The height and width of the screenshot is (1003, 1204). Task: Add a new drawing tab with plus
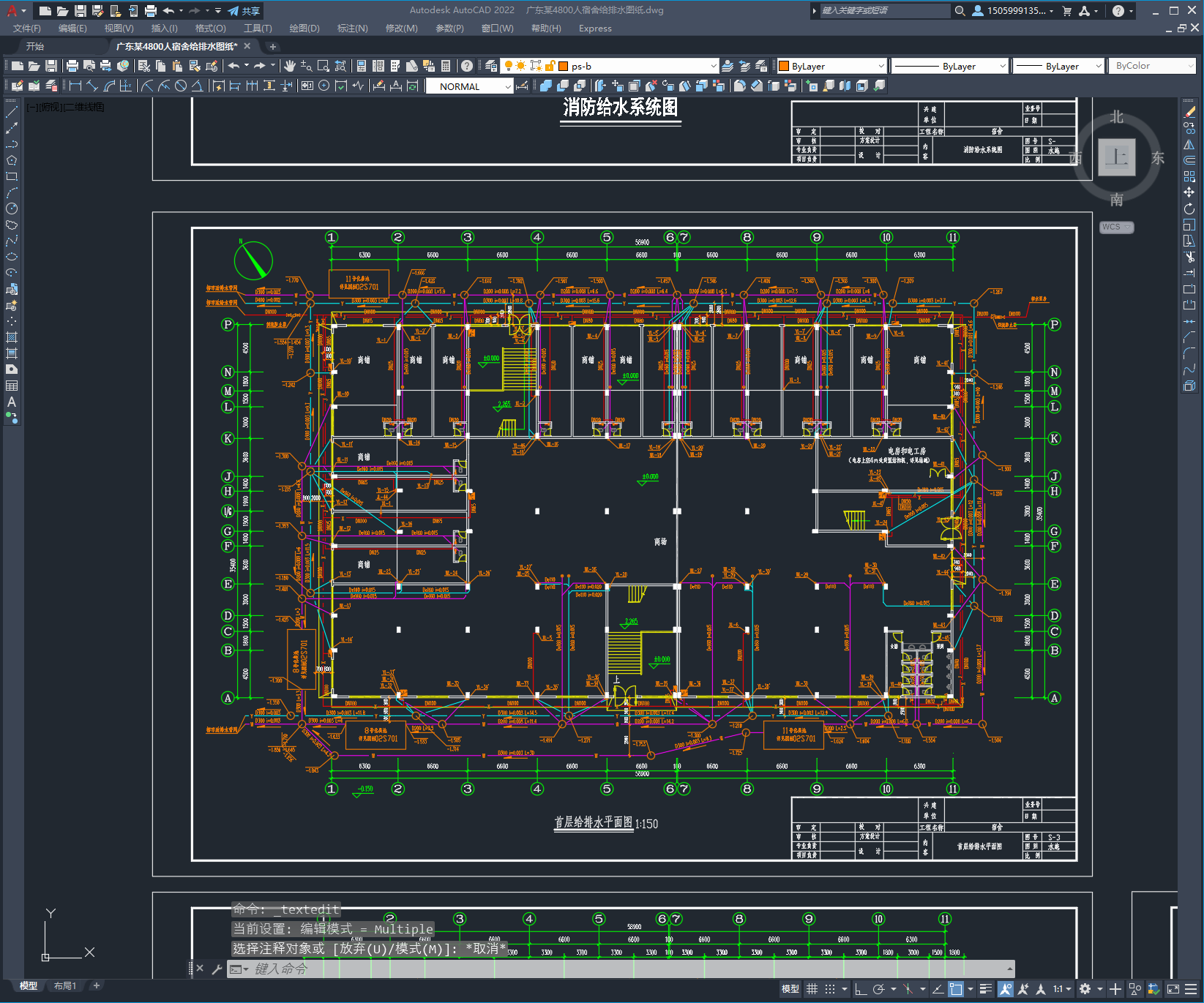tap(273, 47)
